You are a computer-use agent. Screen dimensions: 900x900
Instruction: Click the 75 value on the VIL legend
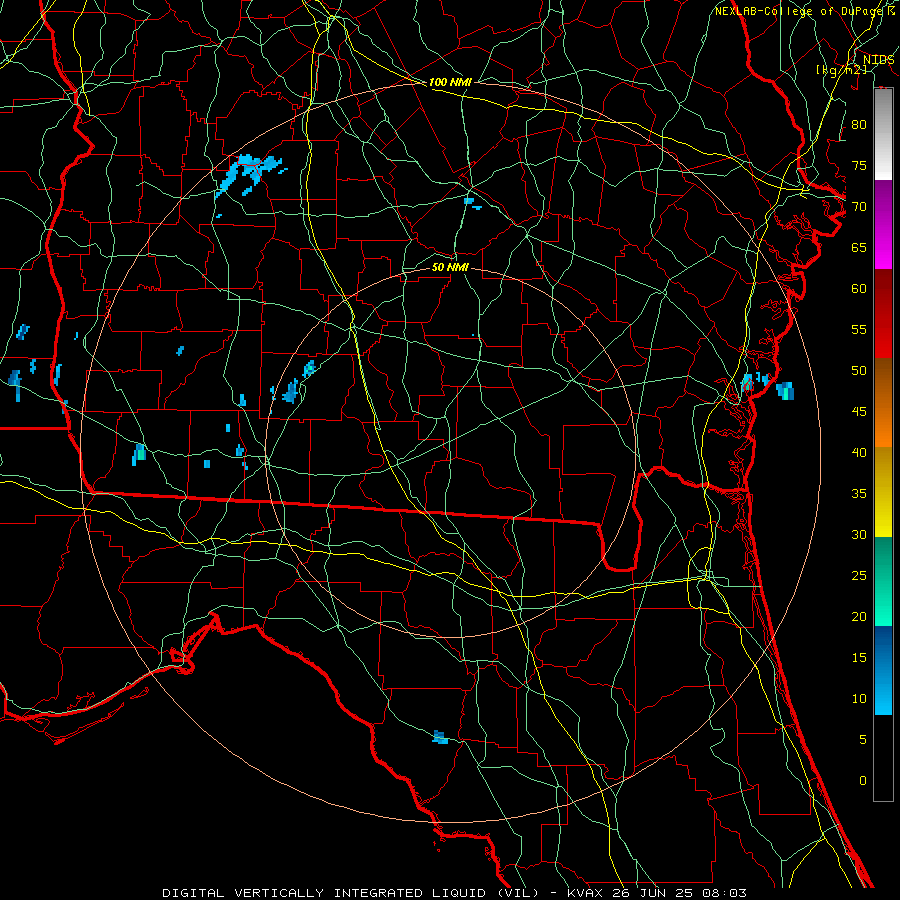859,165
